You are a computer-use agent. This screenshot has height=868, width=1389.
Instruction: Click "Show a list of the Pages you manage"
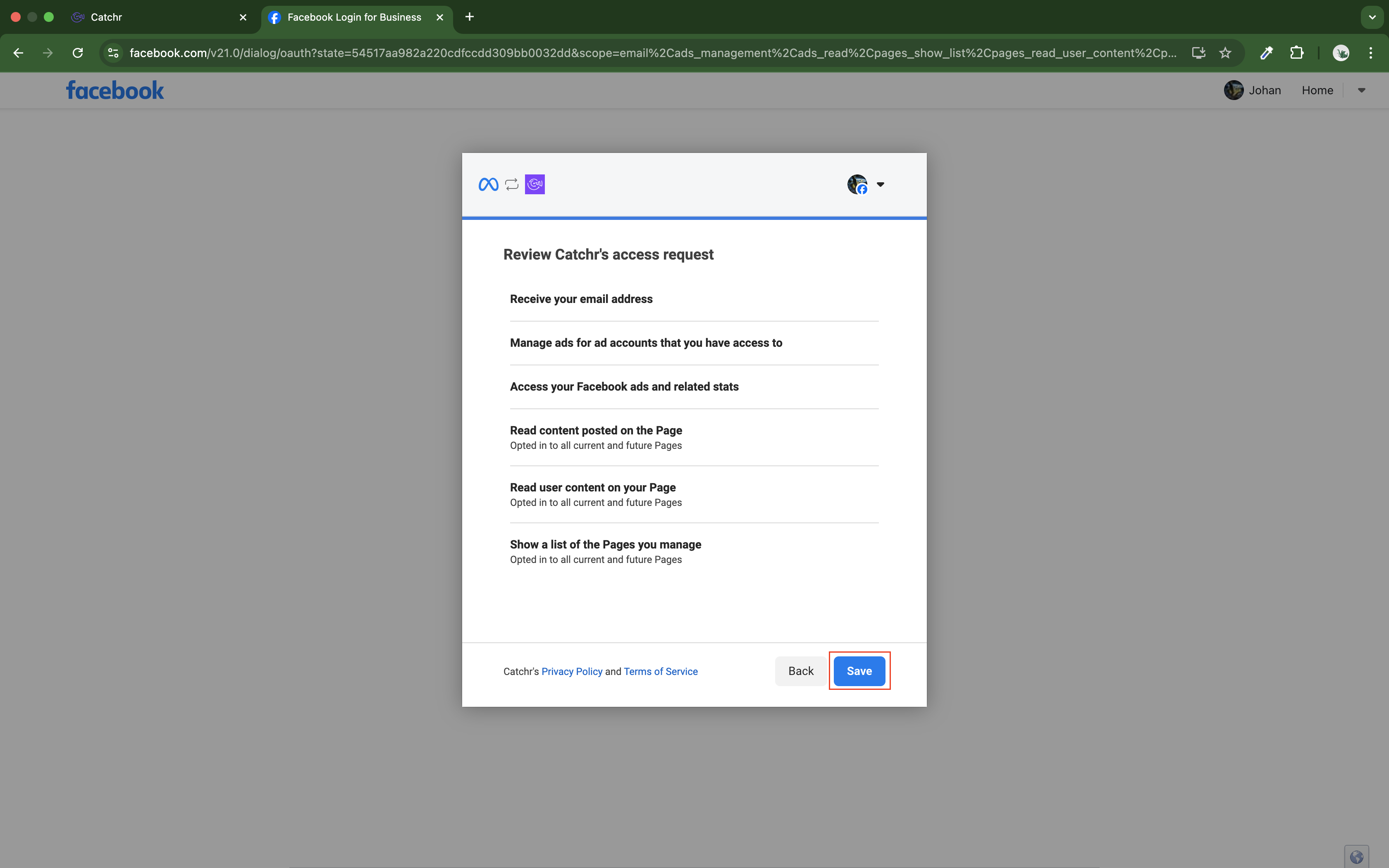coord(606,544)
